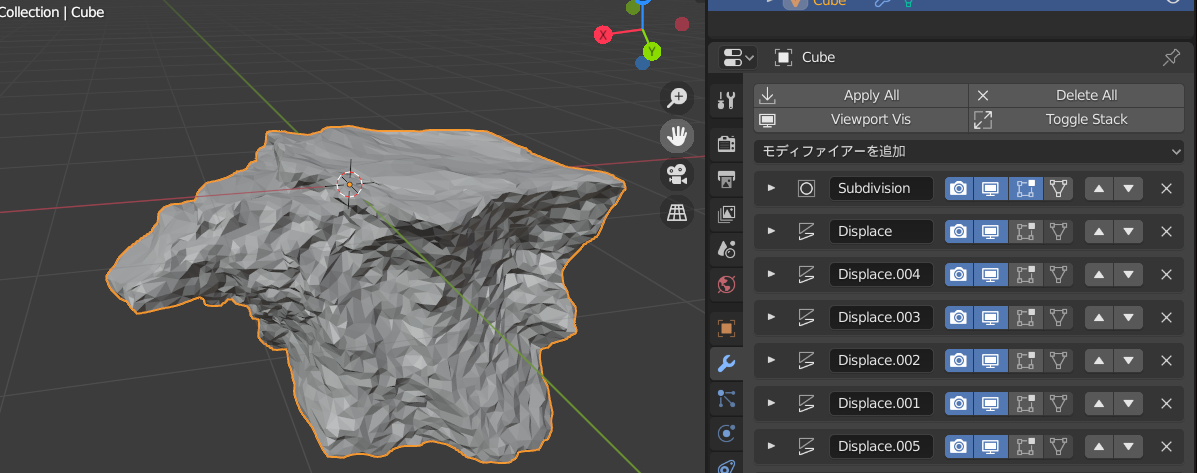Open the Modifier properties wrench tab

[x=726, y=364]
